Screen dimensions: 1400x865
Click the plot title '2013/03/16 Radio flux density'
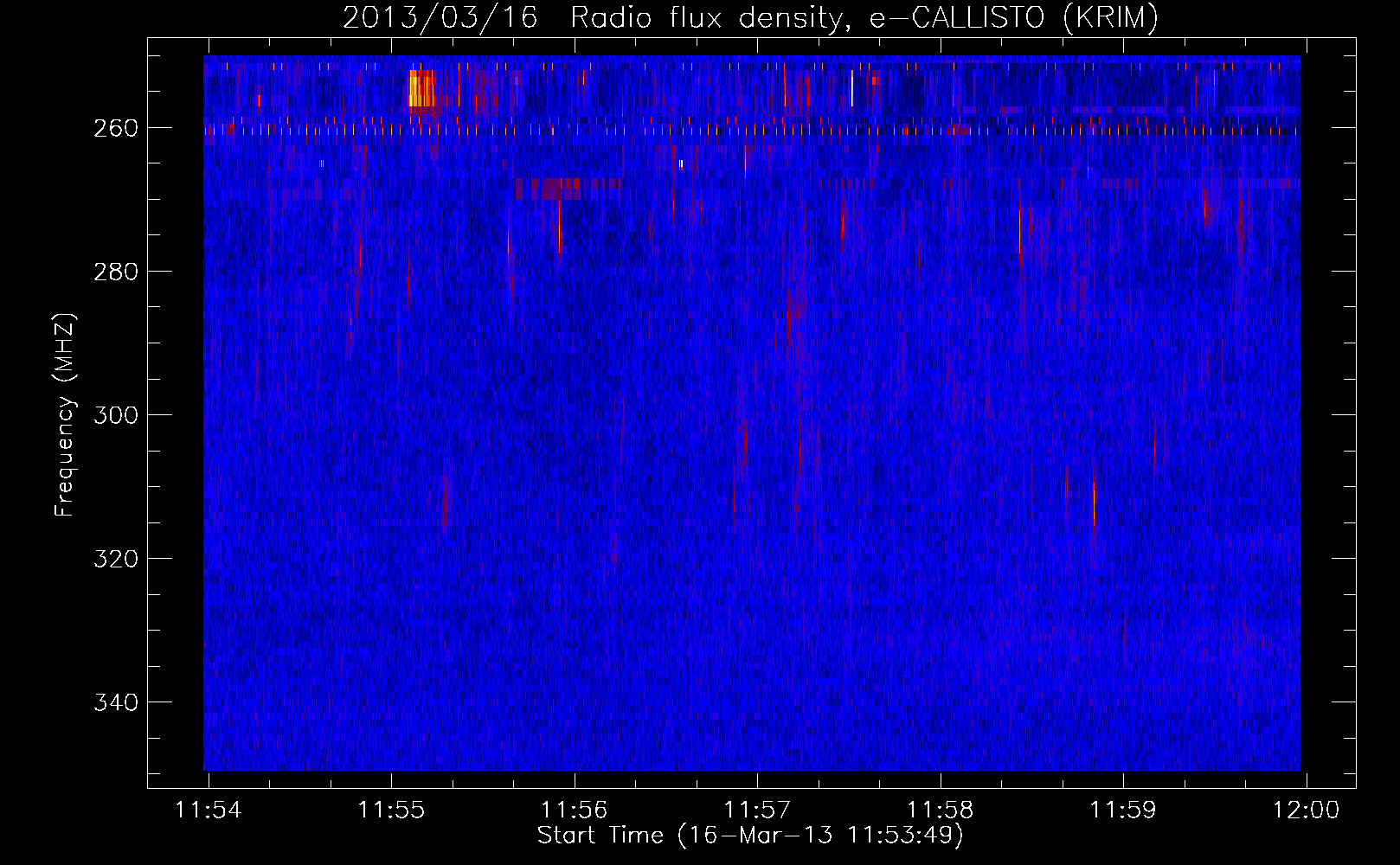pyautogui.click(x=750, y=17)
